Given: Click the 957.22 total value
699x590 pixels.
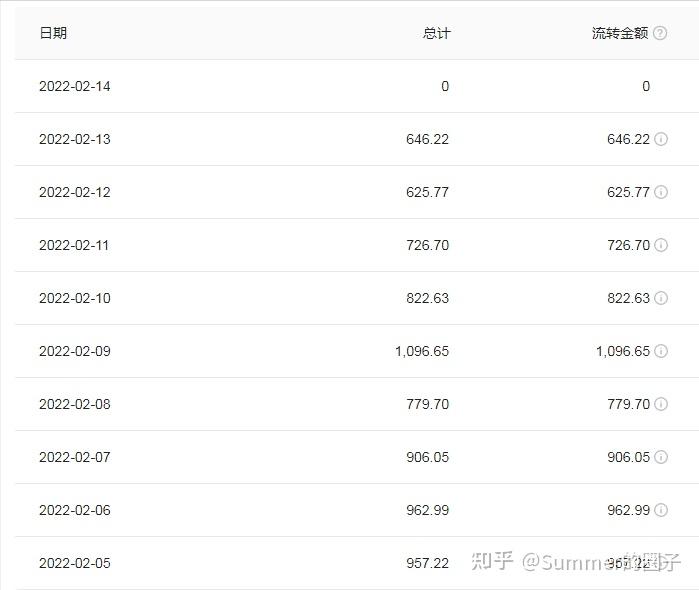Looking at the screenshot, I should 428,563.
